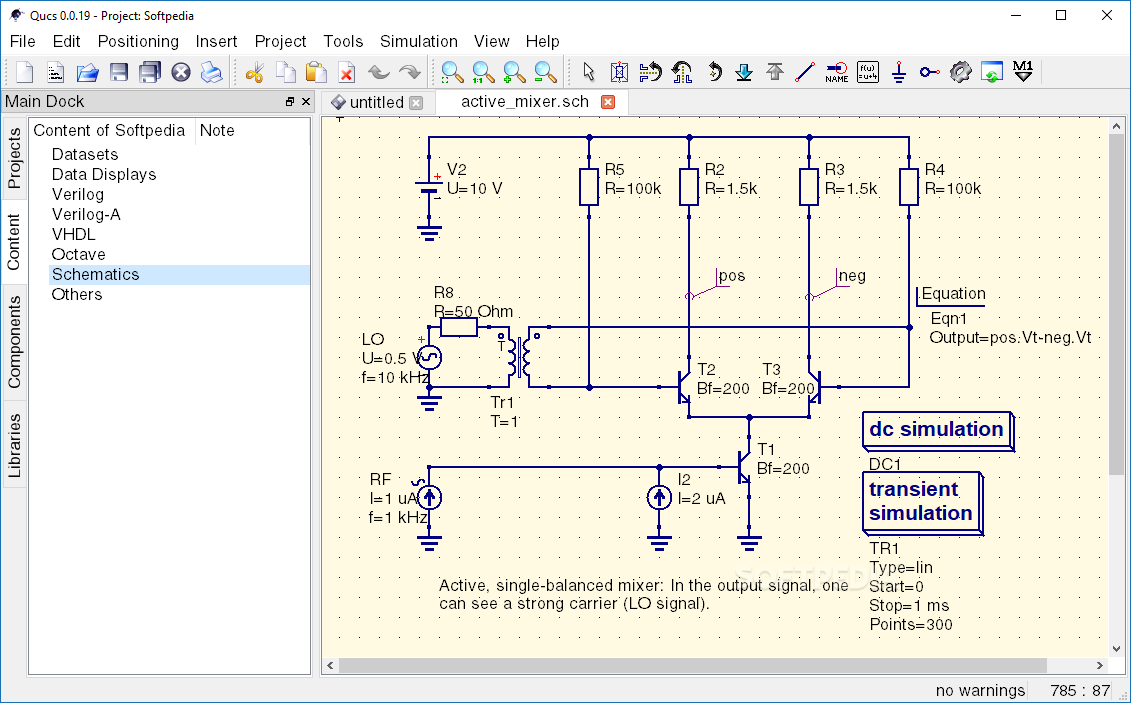The height and width of the screenshot is (703, 1131).
Task: Click the zoom in magnifier icon
Action: [514, 72]
